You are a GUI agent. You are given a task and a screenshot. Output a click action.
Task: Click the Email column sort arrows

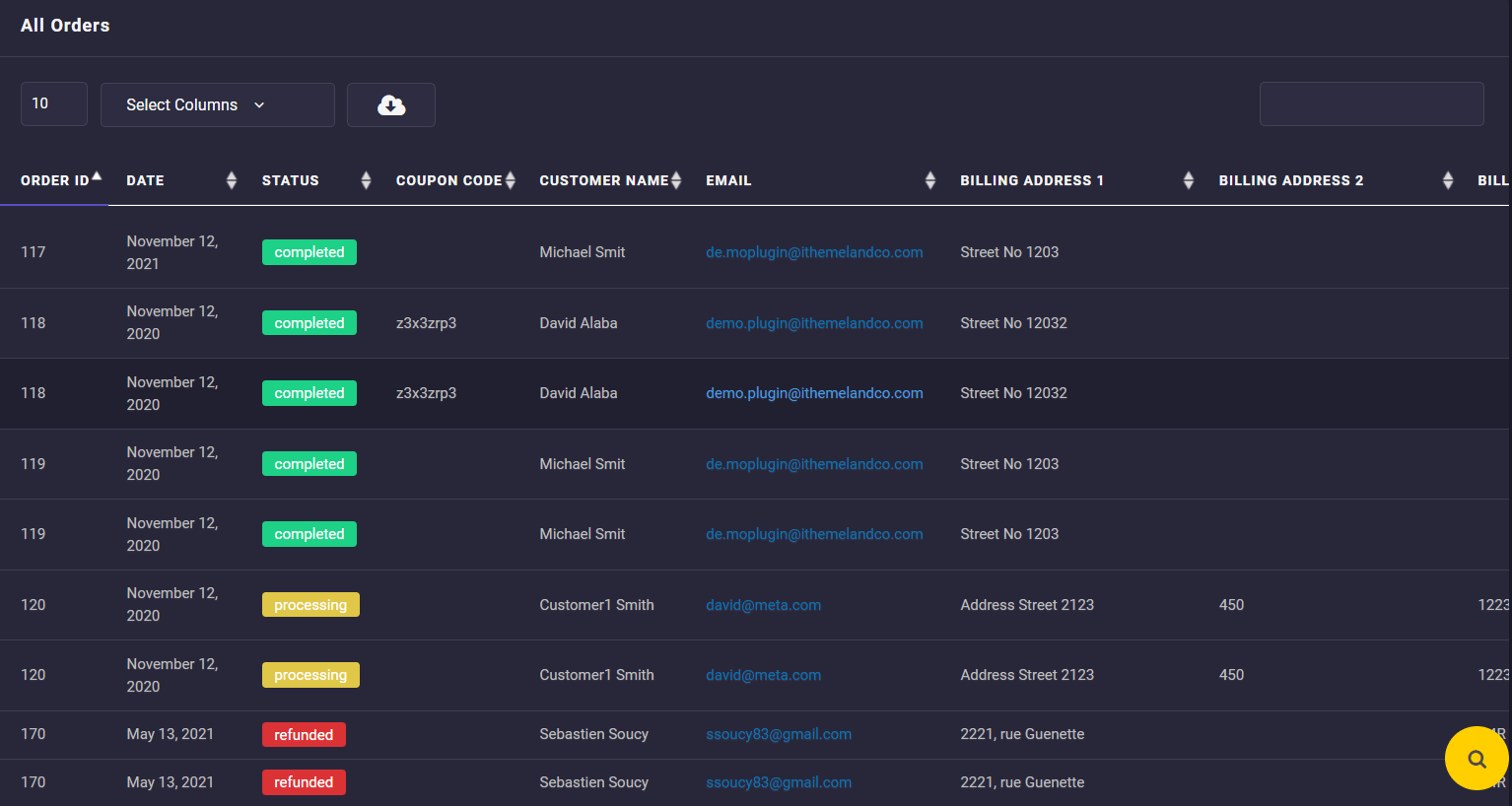click(x=929, y=180)
